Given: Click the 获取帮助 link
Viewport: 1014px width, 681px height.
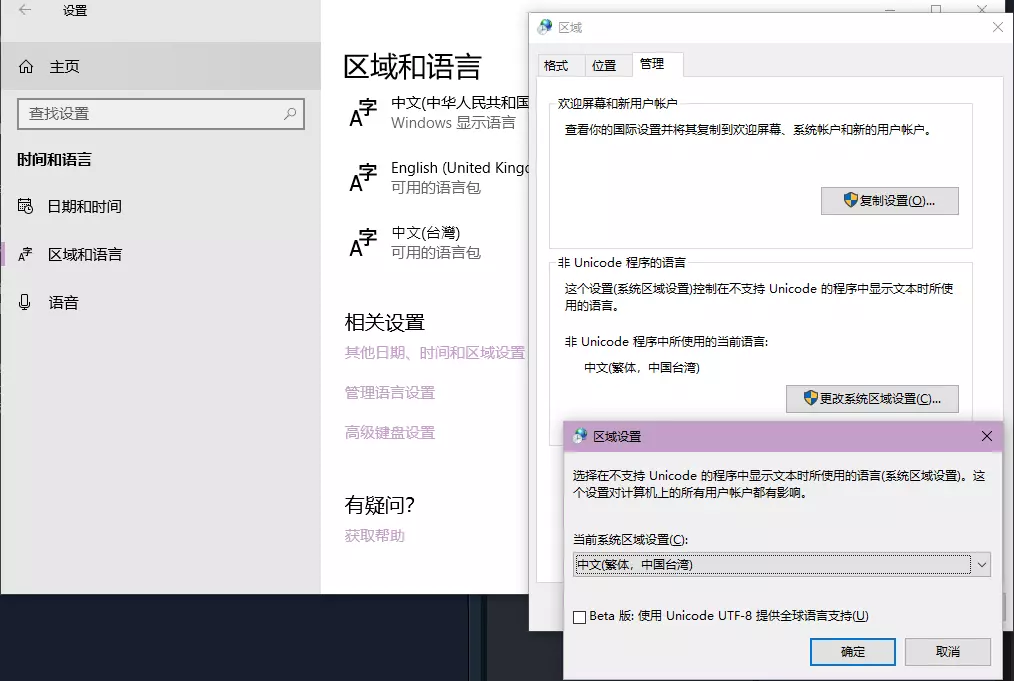Looking at the screenshot, I should (374, 535).
